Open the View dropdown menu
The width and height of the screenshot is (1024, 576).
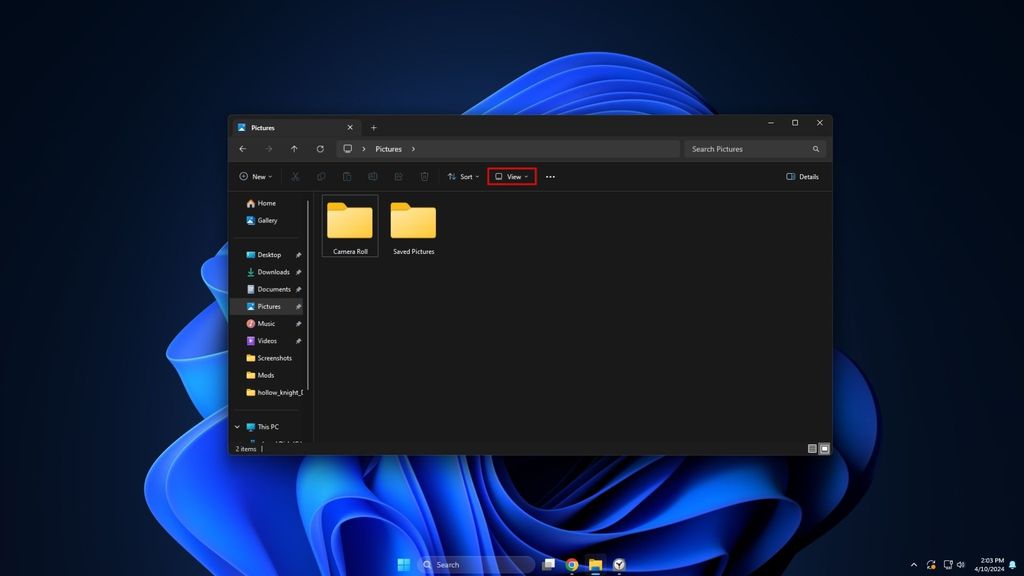click(511, 176)
